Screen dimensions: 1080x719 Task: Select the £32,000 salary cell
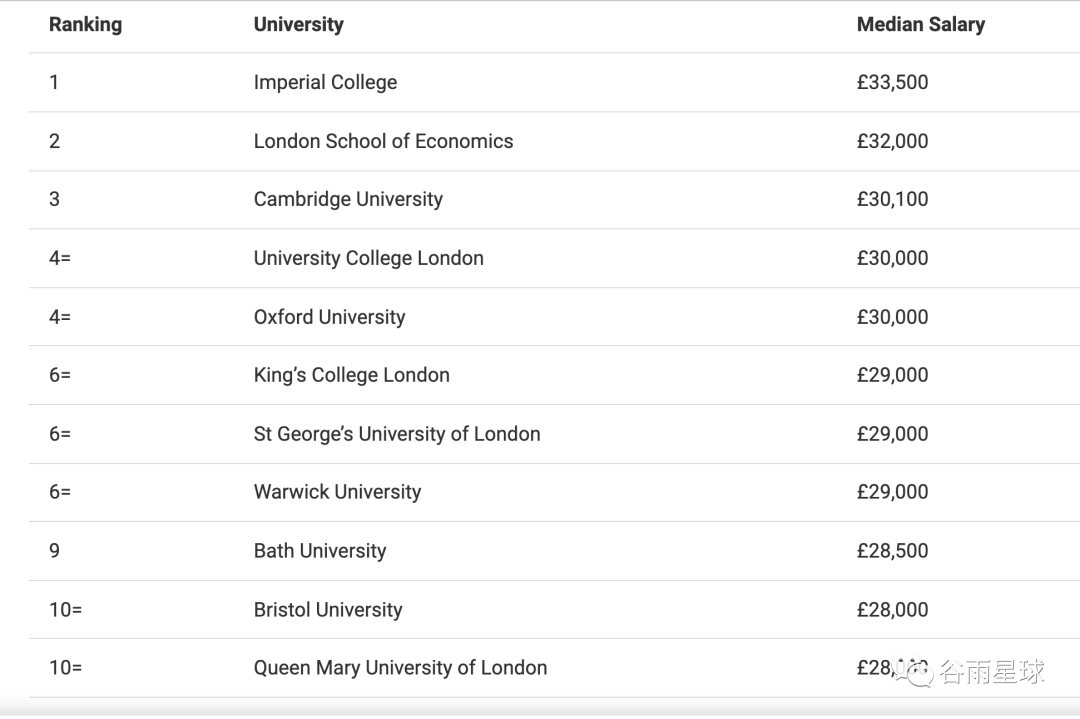tap(892, 141)
